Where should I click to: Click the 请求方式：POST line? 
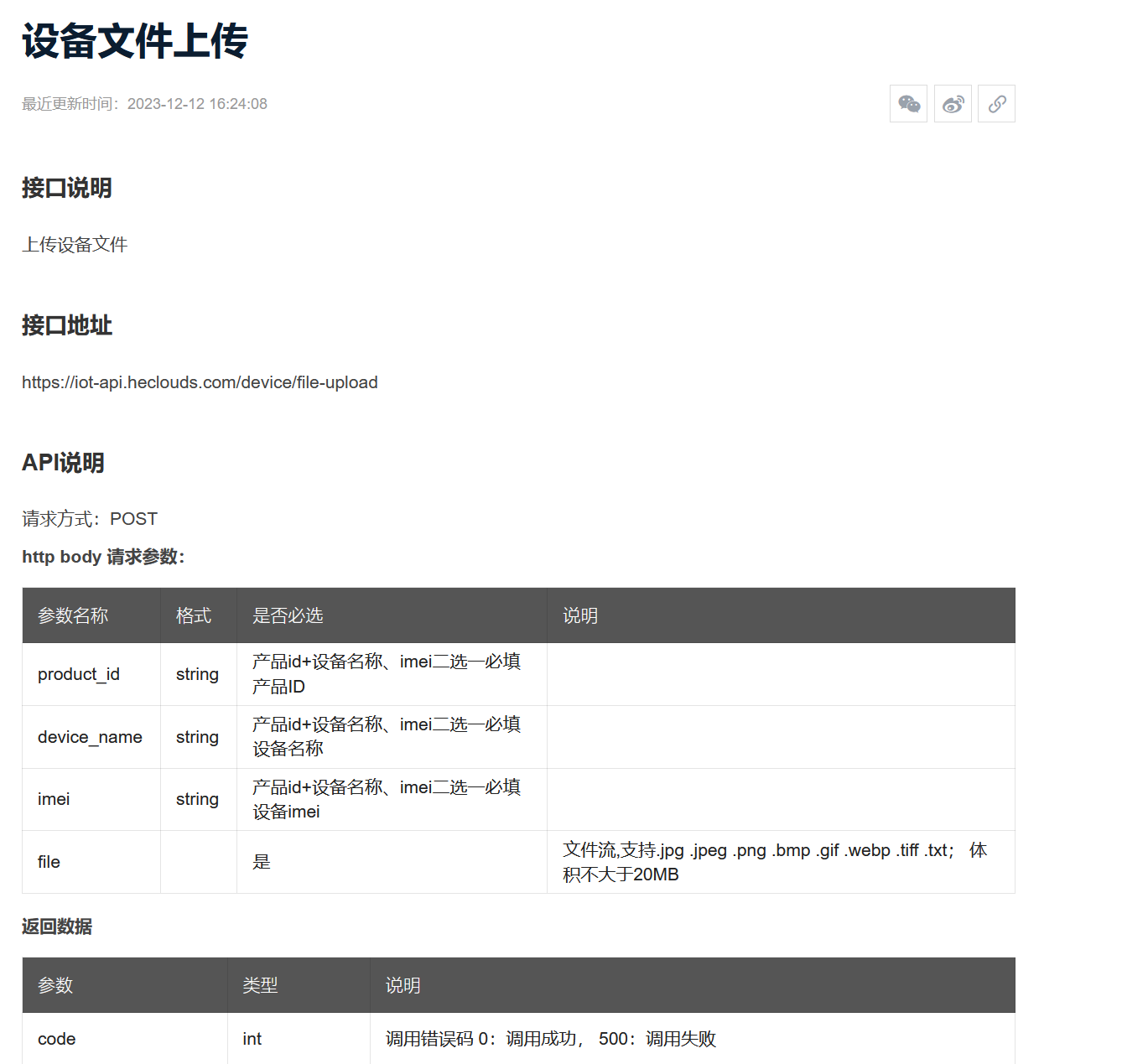point(90,519)
